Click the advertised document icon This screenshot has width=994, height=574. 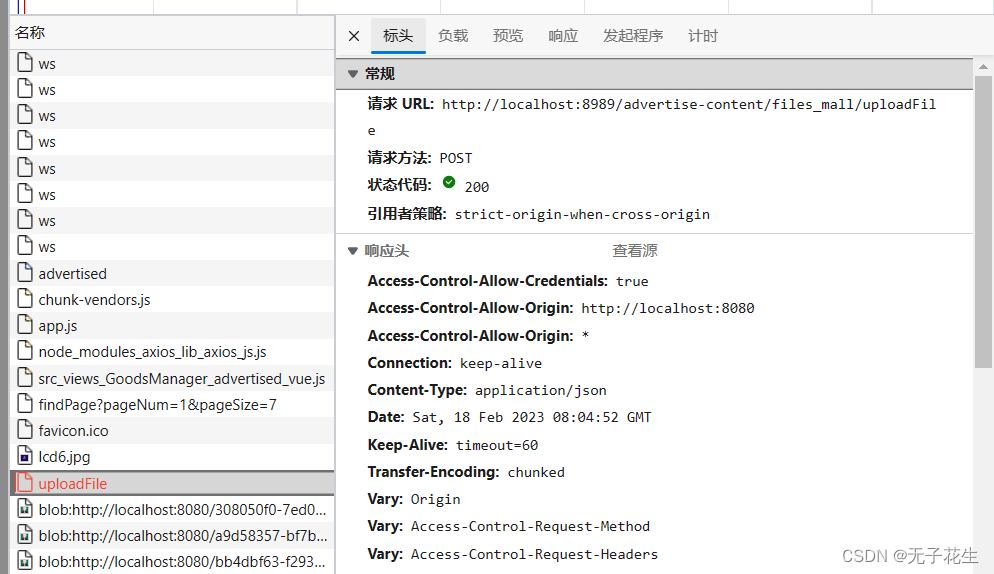tap(25, 272)
